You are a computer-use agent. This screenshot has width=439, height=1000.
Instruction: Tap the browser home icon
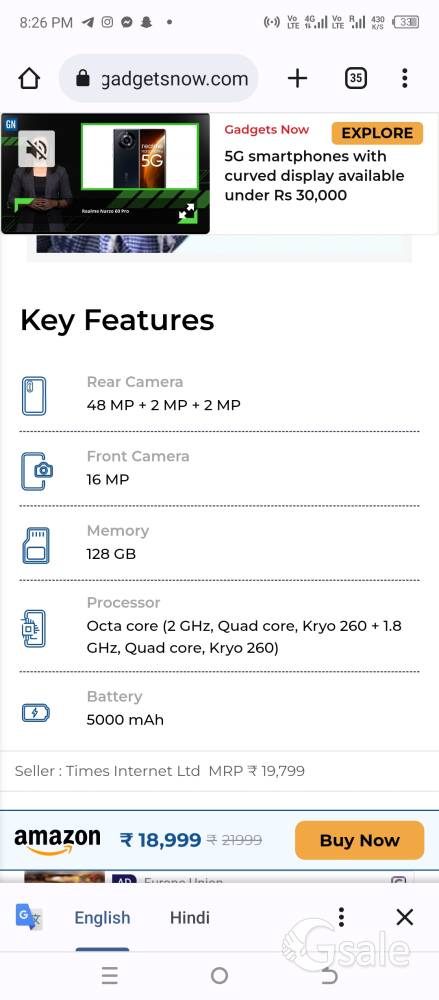point(29,78)
